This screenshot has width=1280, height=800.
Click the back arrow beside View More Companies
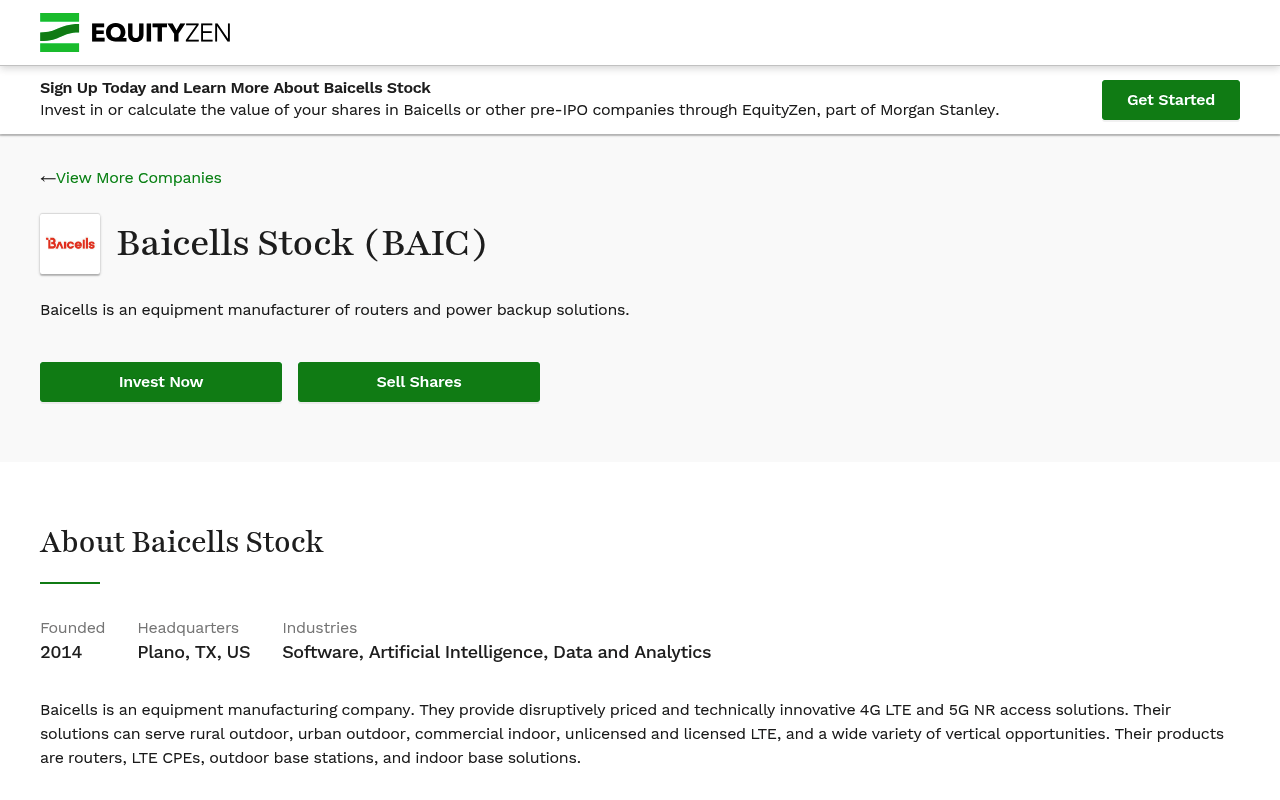click(47, 178)
